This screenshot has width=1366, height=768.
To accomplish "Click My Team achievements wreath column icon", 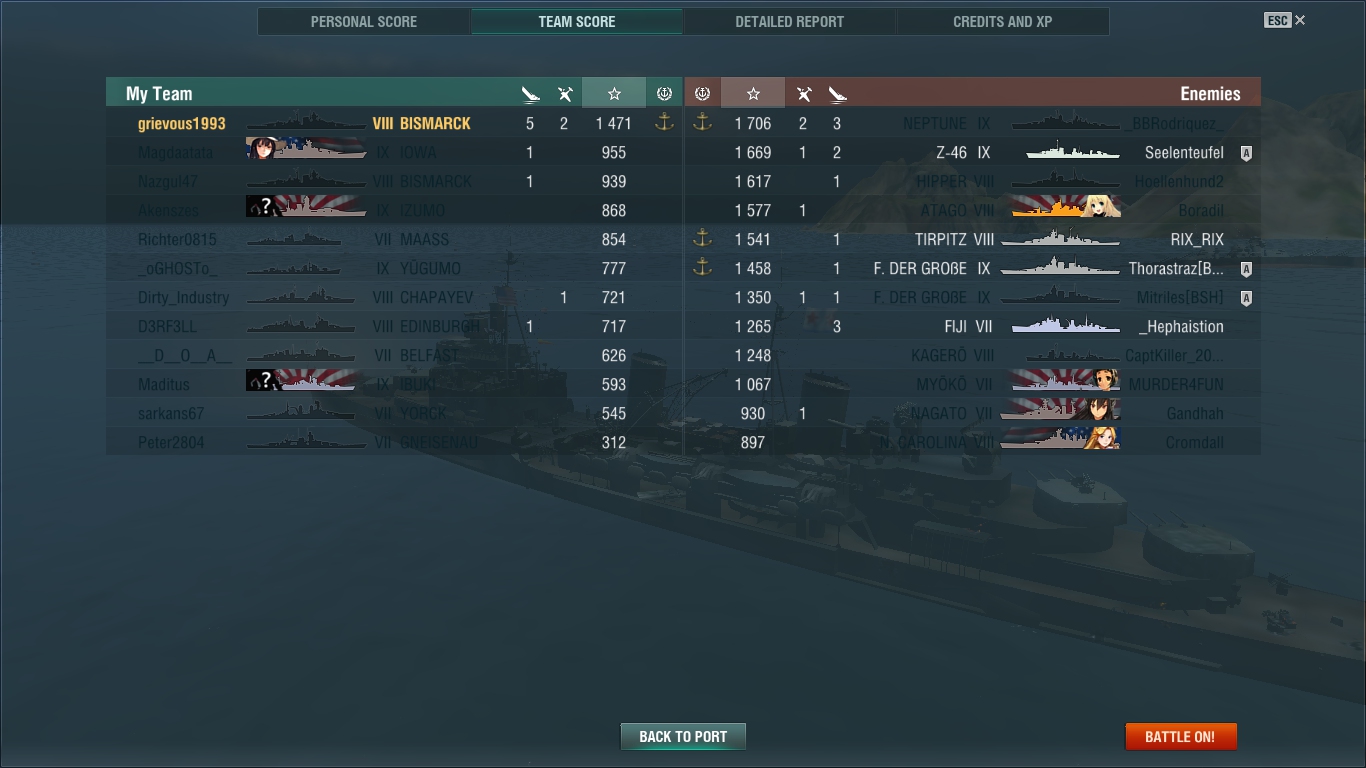I will (664, 93).
